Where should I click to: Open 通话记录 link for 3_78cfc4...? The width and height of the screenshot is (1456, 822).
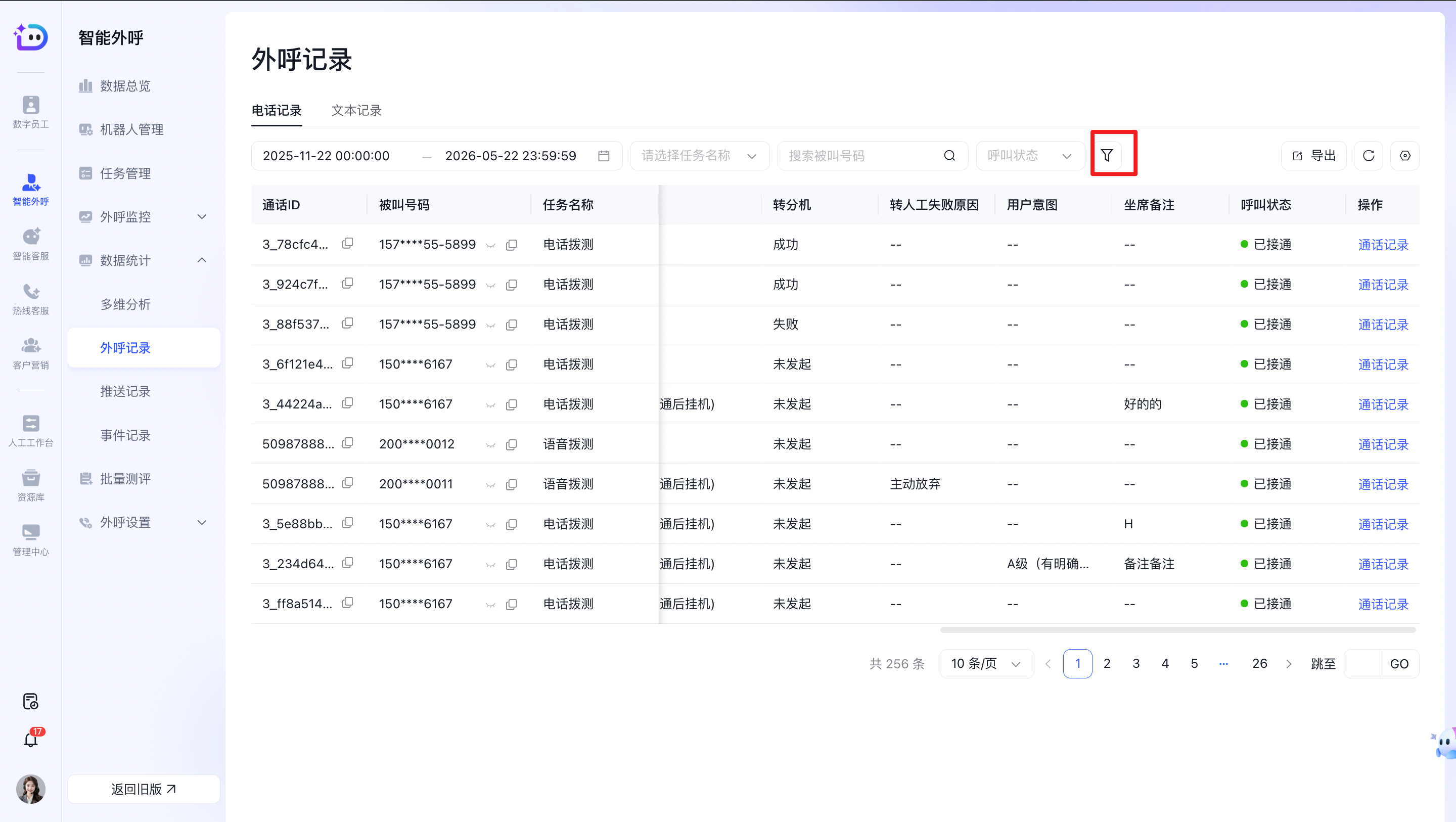(x=1383, y=244)
